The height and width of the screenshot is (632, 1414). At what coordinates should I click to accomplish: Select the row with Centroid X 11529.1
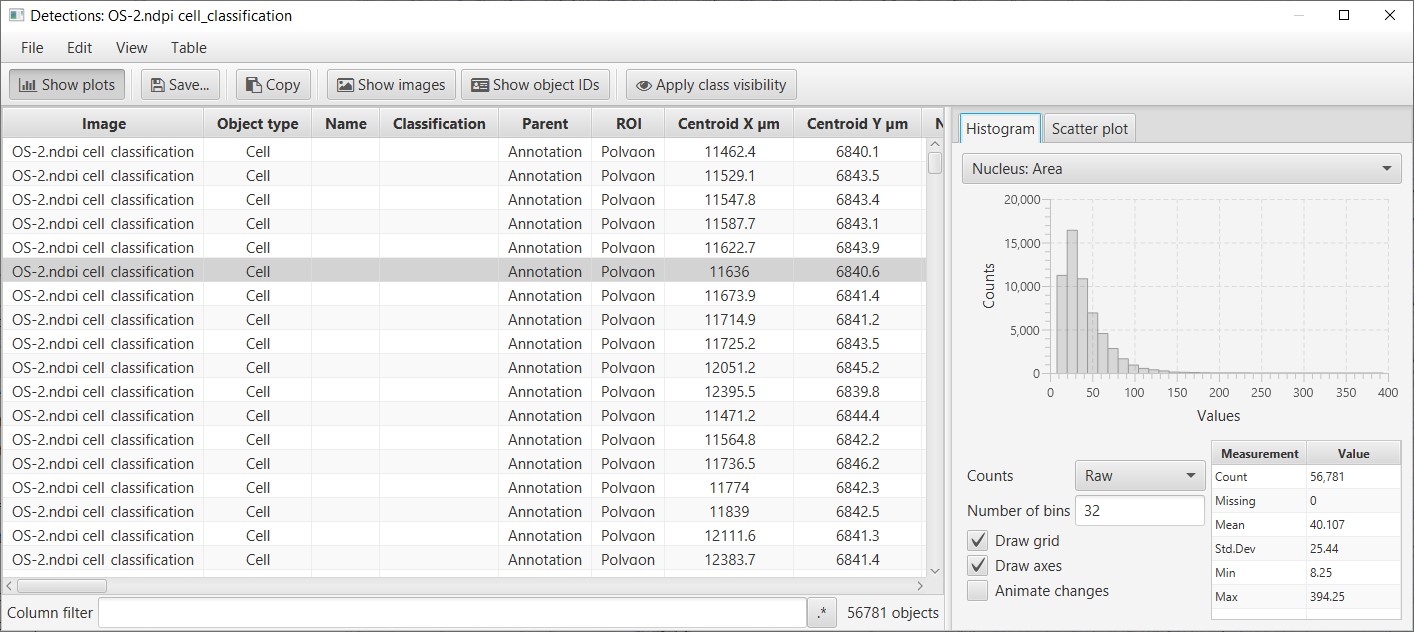[464, 176]
